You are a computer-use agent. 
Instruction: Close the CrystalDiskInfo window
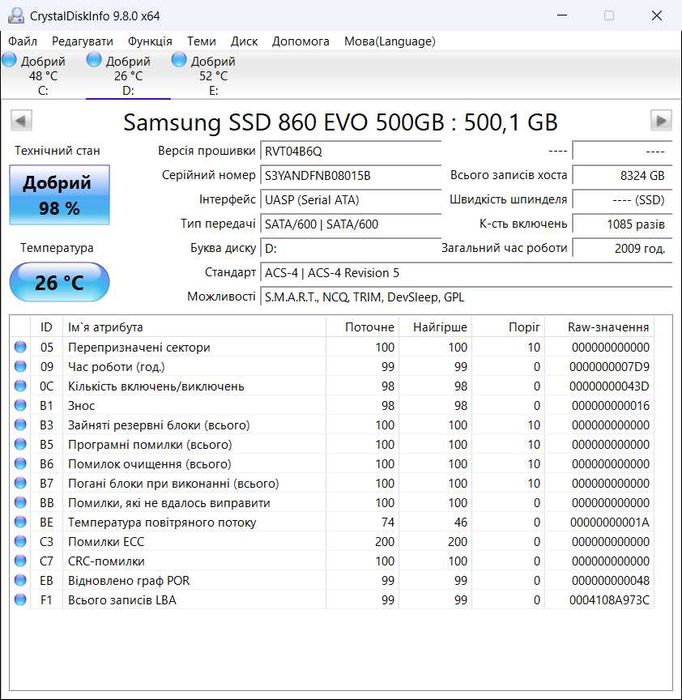coord(657,16)
